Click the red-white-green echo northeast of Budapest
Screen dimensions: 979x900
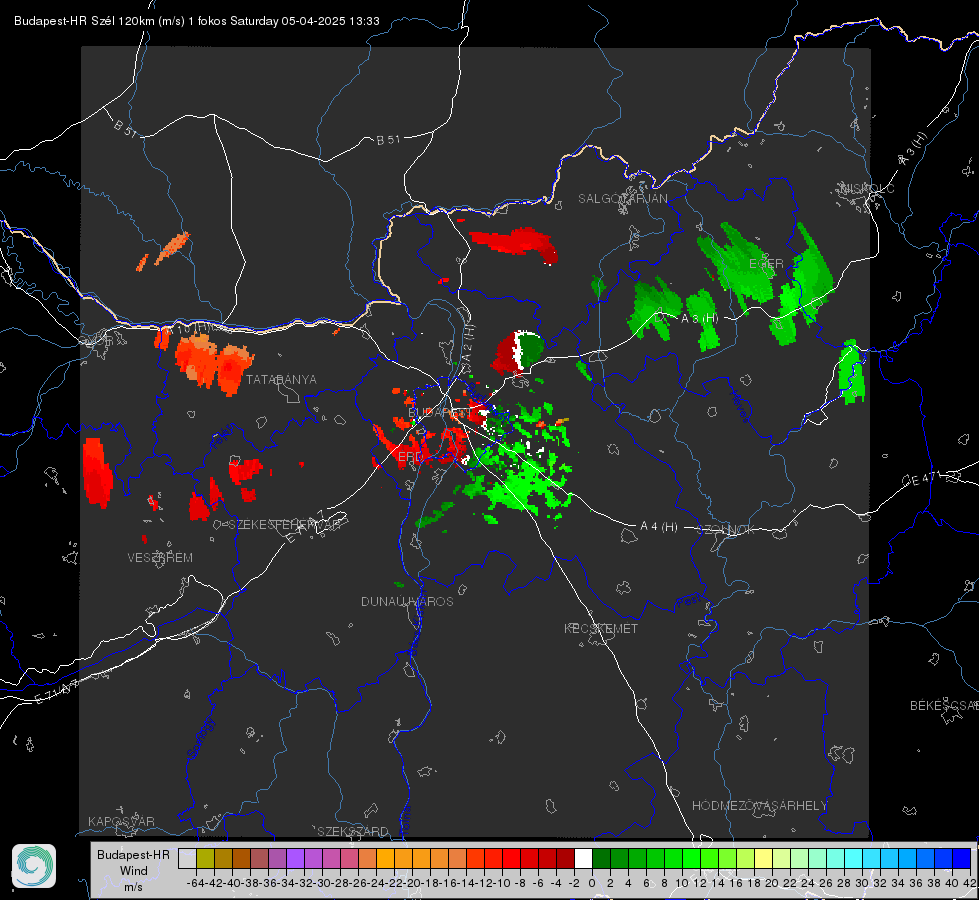pyautogui.click(x=518, y=352)
